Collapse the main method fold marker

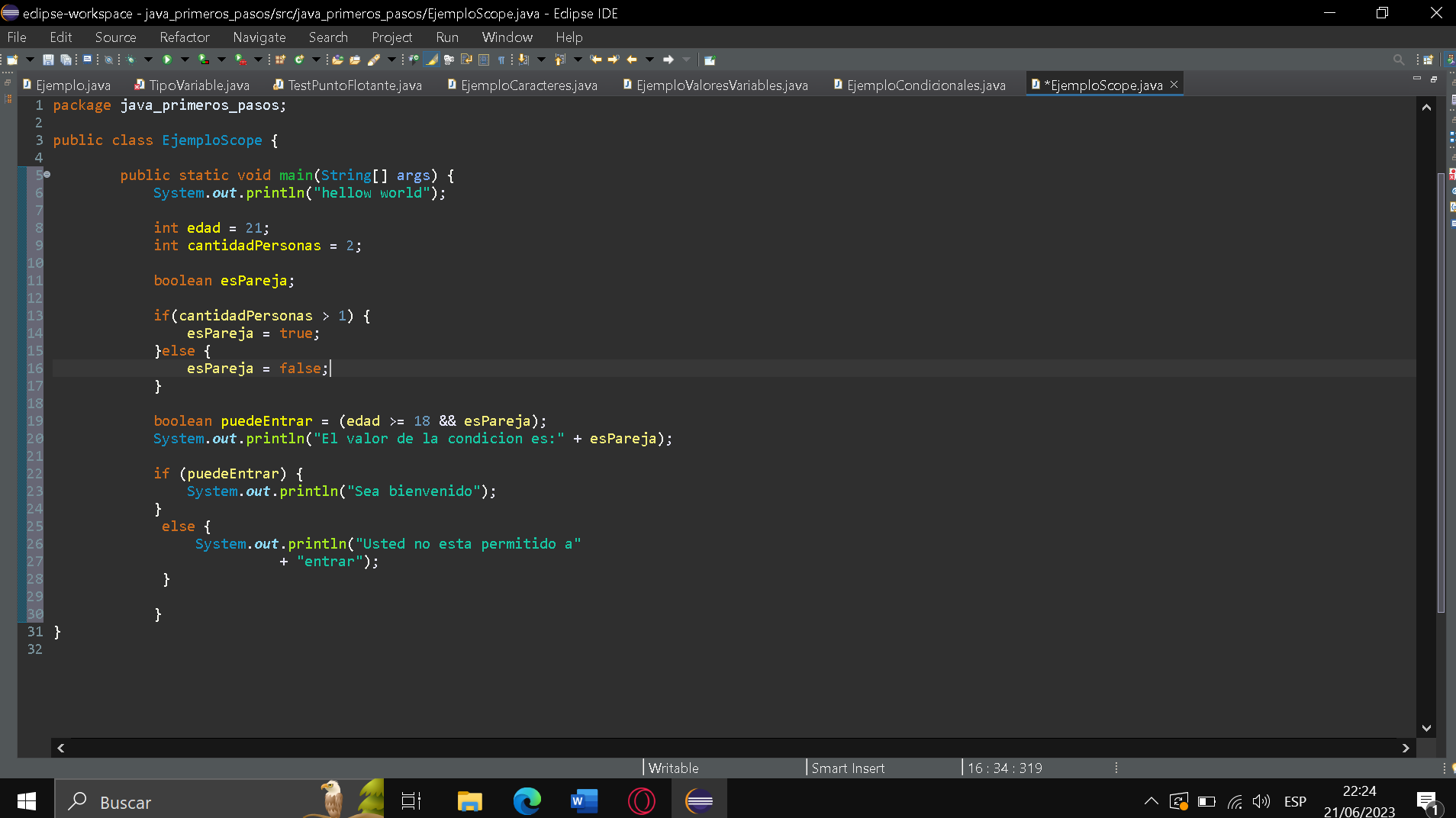(47, 175)
